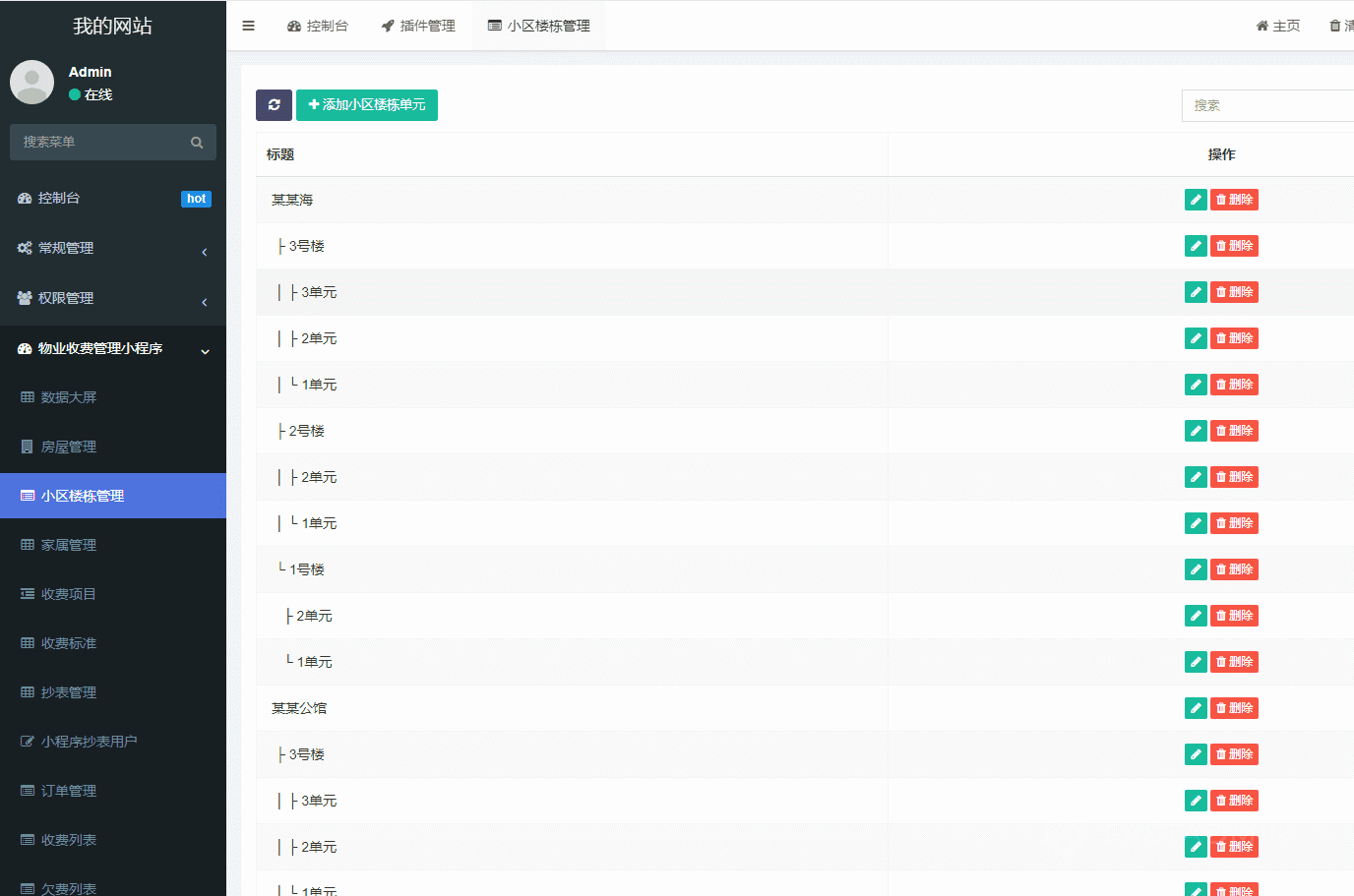1354x896 pixels.
Task: Delete the 某某海 community row
Action: point(1234,200)
